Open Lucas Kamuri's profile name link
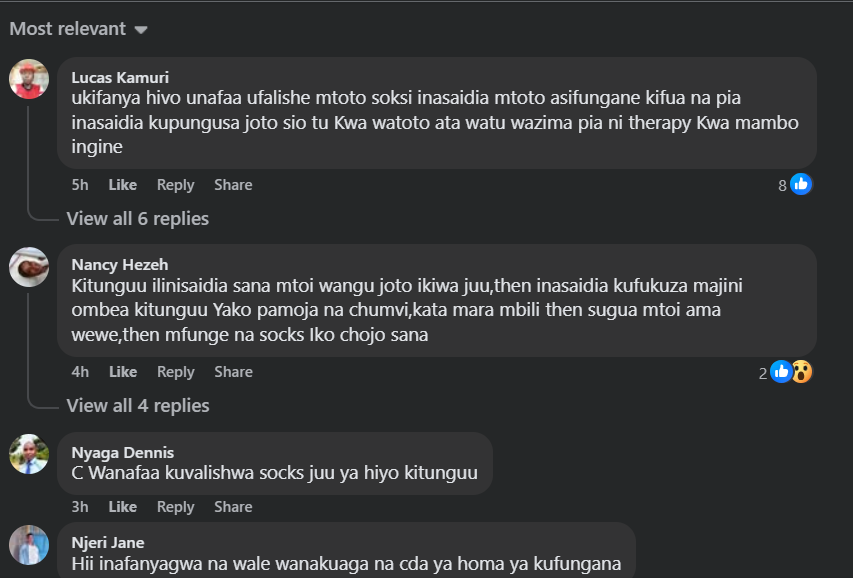Image resolution: width=853 pixels, height=578 pixels. (x=120, y=77)
